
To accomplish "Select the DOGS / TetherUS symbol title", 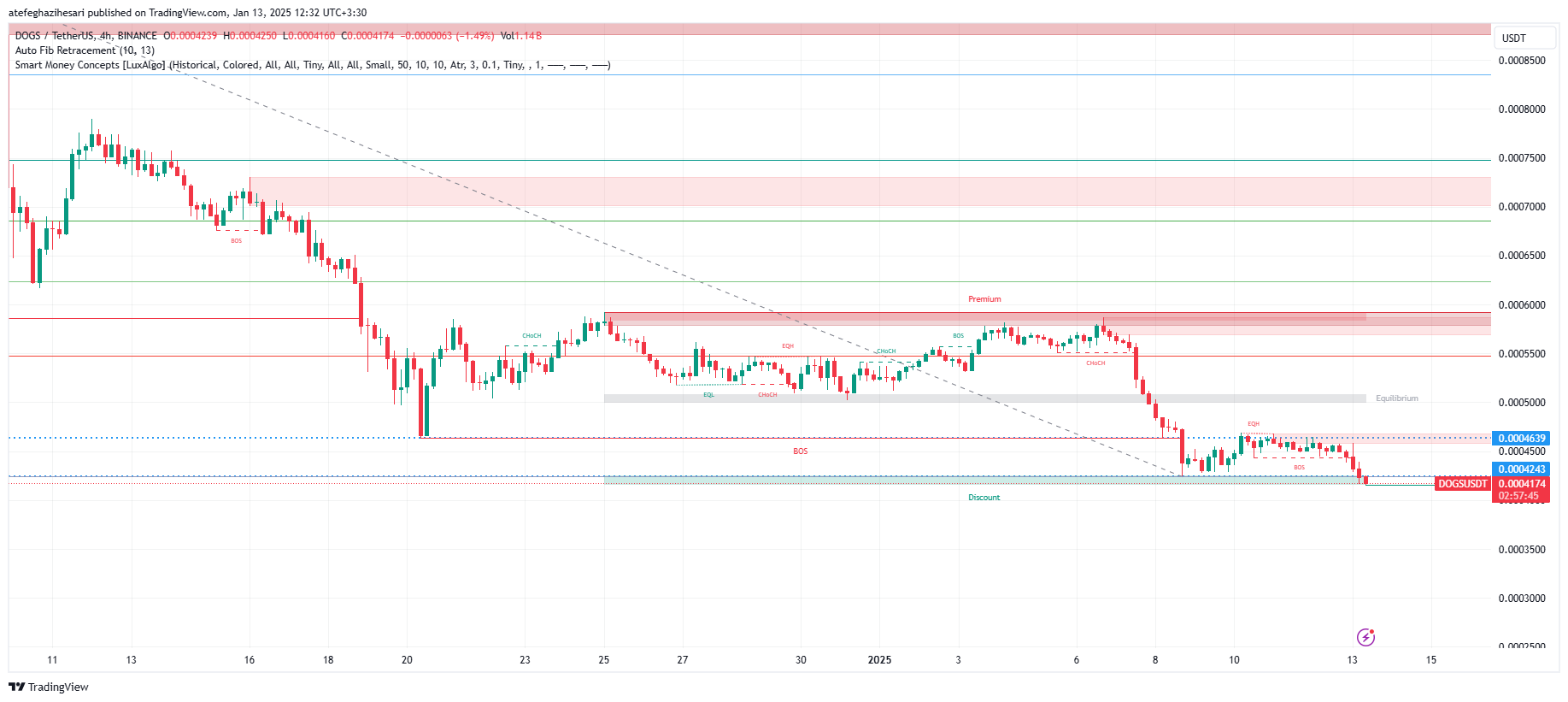I will pyautogui.click(x=85, y=36).
